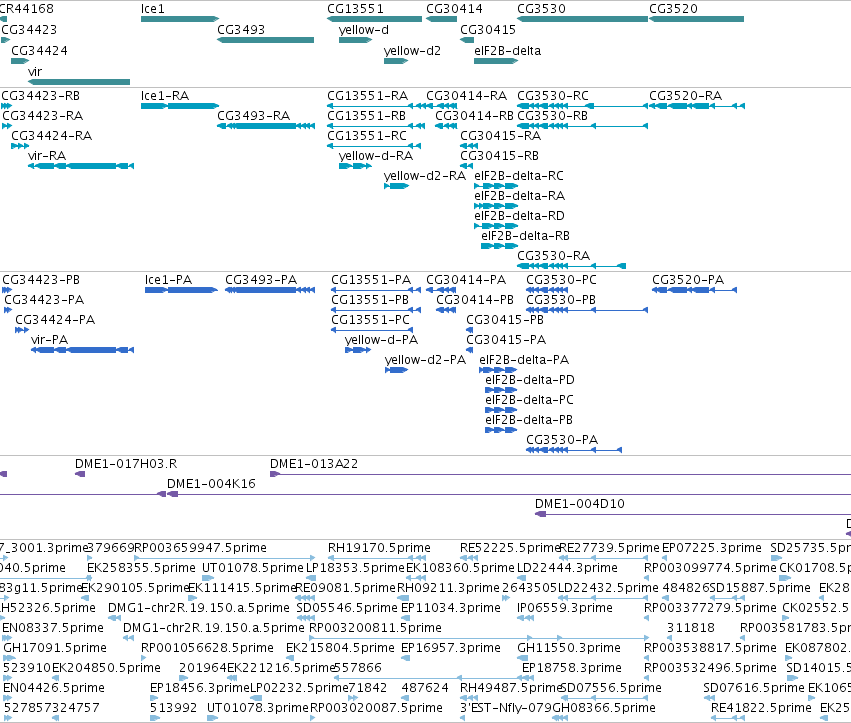This screenshot has width=851, height=723.
Task: Click the GH17091.5prime EST label
Action: (x=55, y=648)
